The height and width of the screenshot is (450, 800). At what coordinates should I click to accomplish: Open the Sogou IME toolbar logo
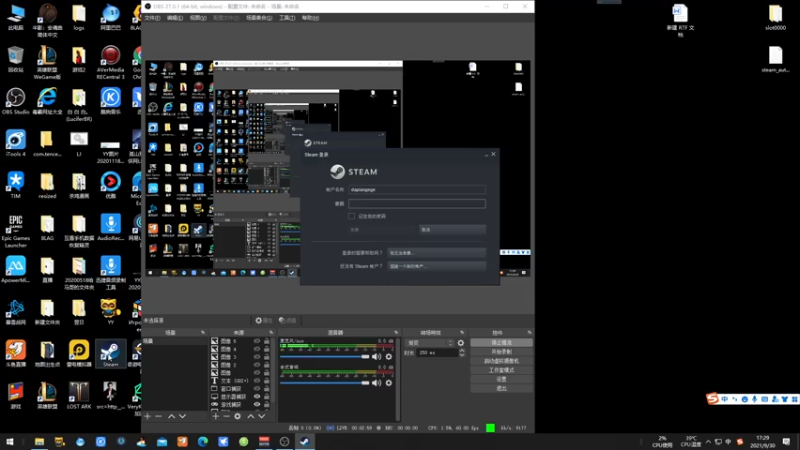[x=713, y=398]
